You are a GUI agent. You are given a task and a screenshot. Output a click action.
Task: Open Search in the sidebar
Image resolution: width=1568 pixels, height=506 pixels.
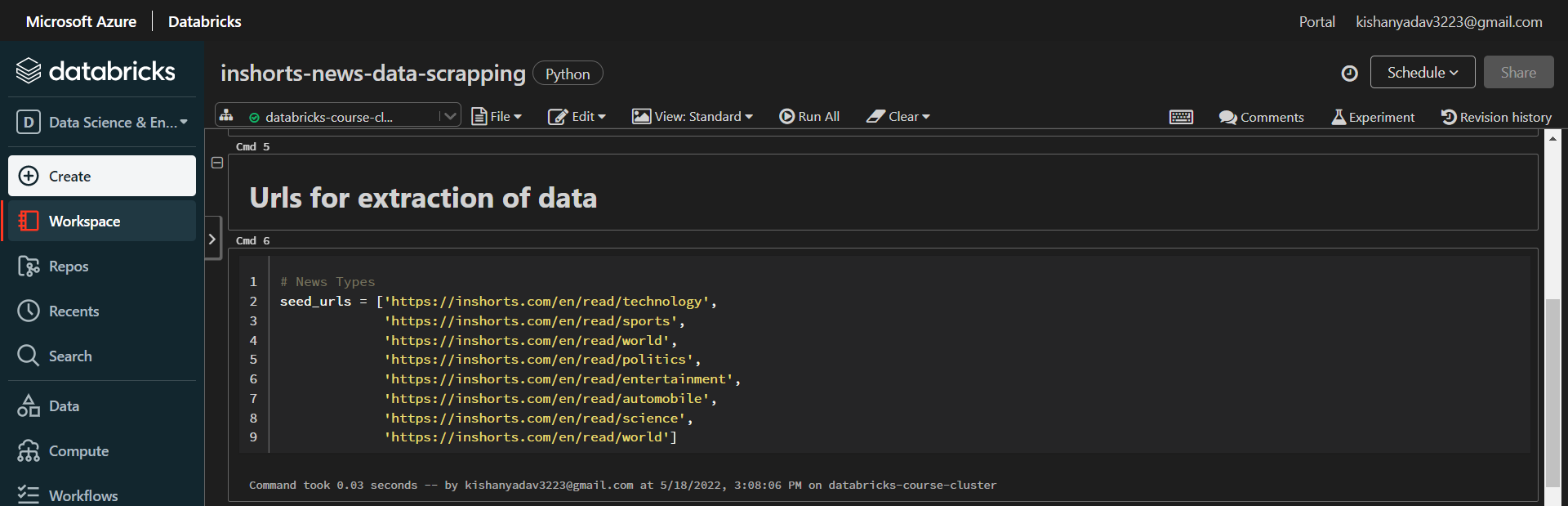(70, 356)
